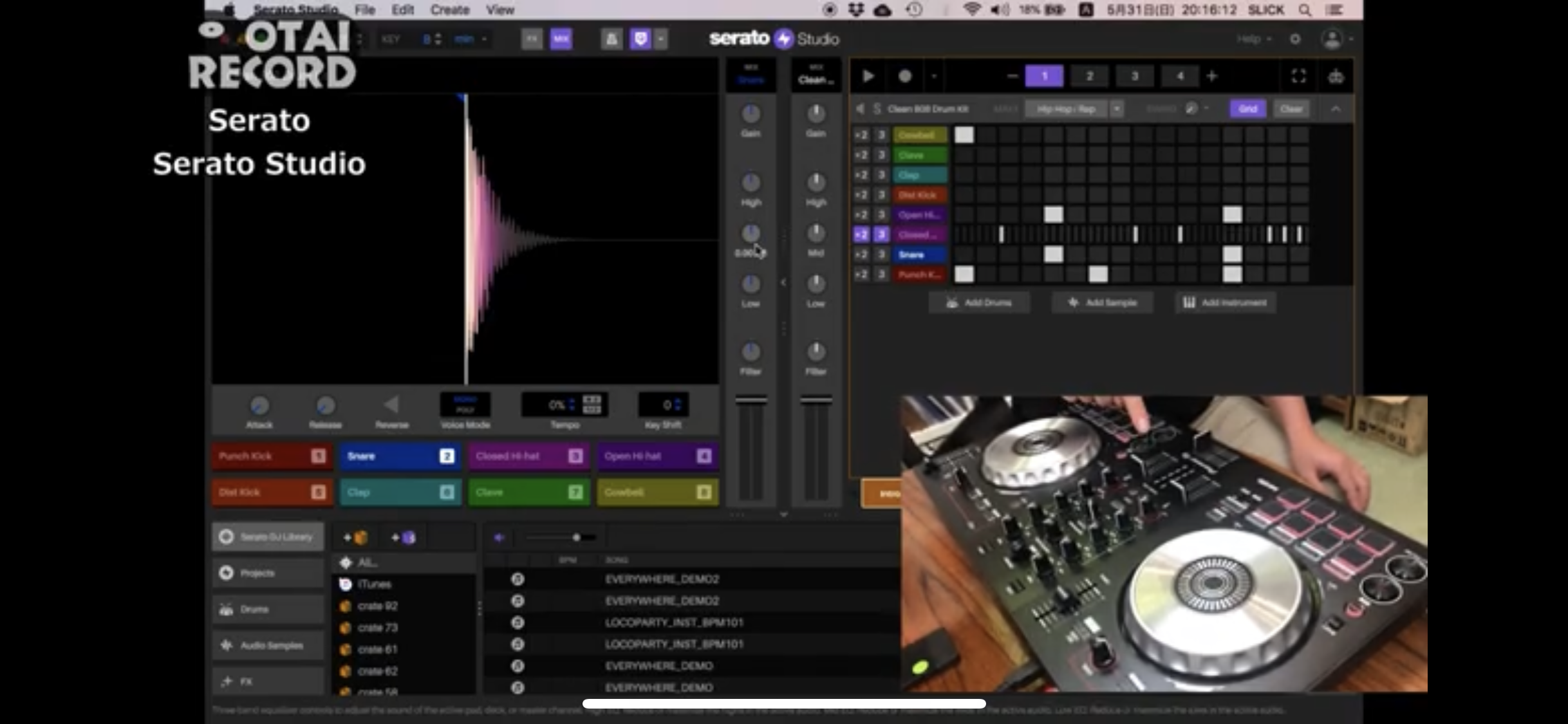This screenshot has height=724, width=1568.
Task: Solo the Clean 808 Drum Kit deck
Action: (877, 109)
